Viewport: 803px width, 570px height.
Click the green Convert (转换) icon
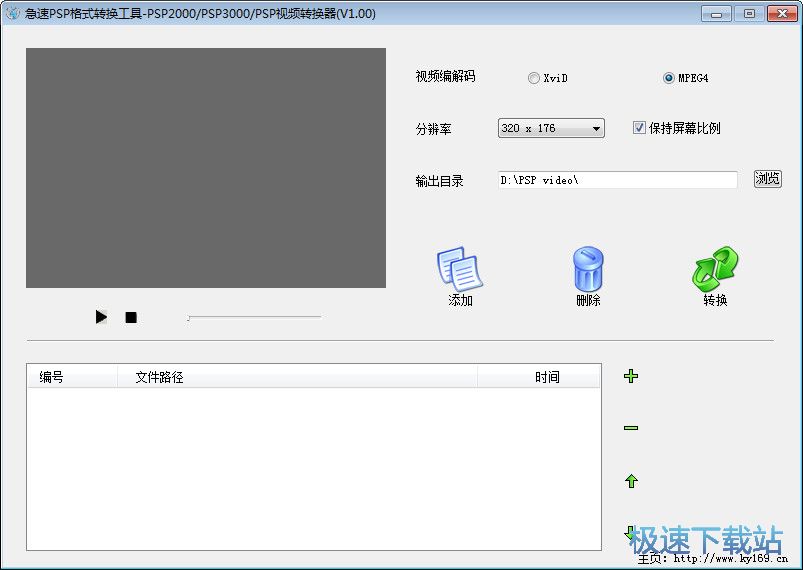pos(715,270)
